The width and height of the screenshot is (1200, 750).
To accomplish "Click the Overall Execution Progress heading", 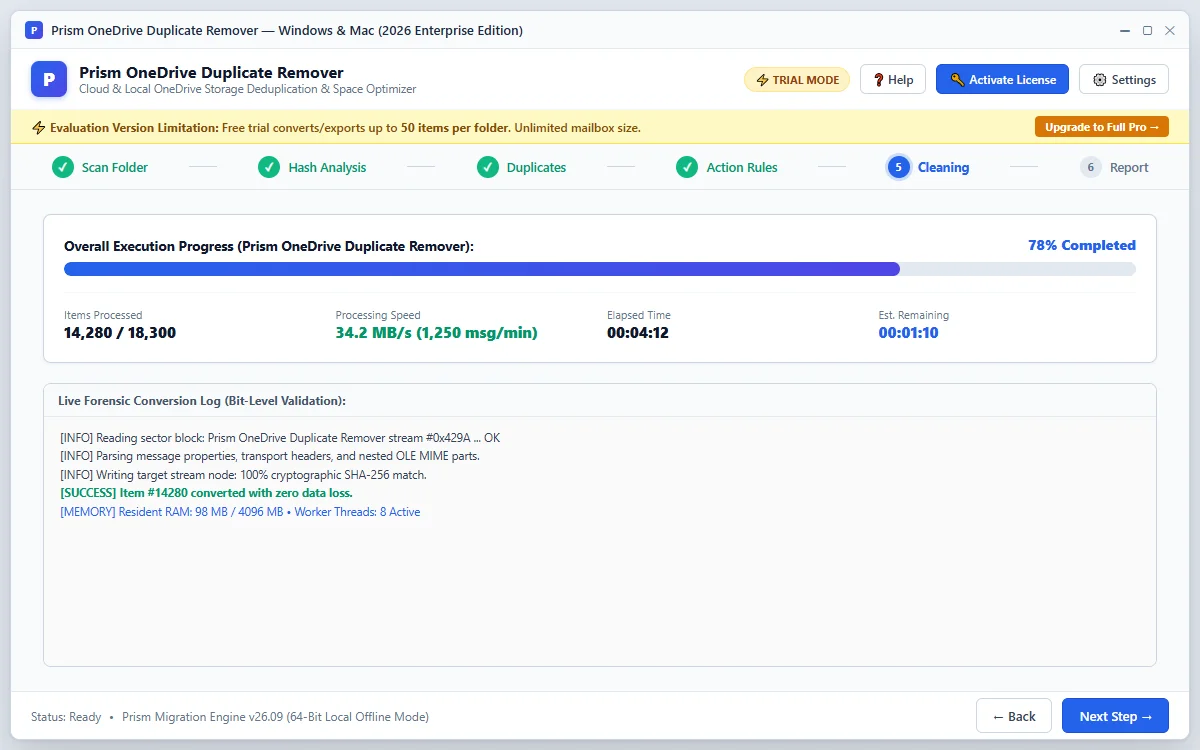I will (269, 246).
